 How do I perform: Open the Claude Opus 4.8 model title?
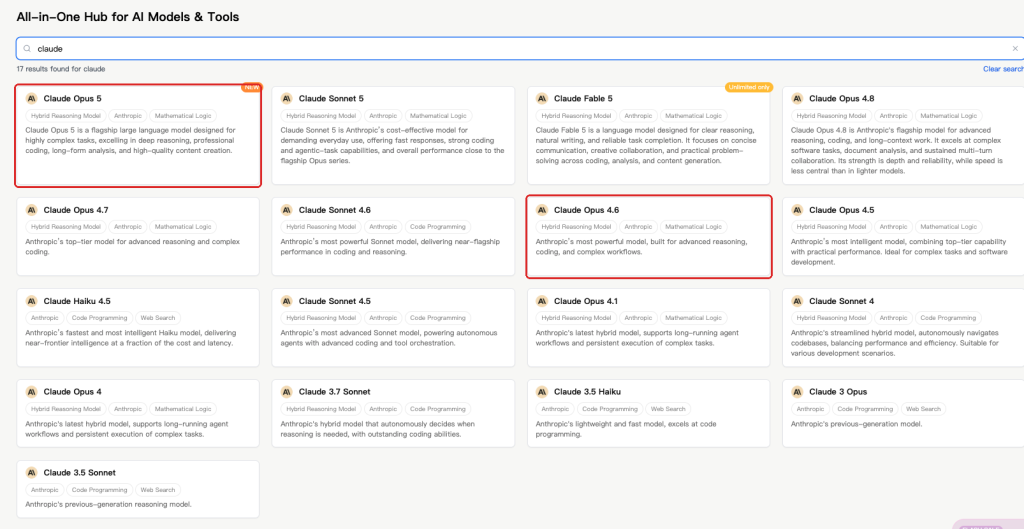[842, 99]
